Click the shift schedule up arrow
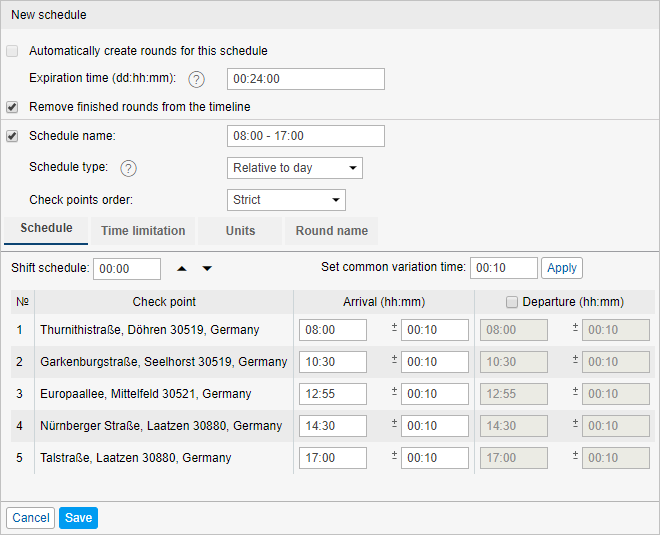Viewport: 660px width, 535px height. coord(182,268)
